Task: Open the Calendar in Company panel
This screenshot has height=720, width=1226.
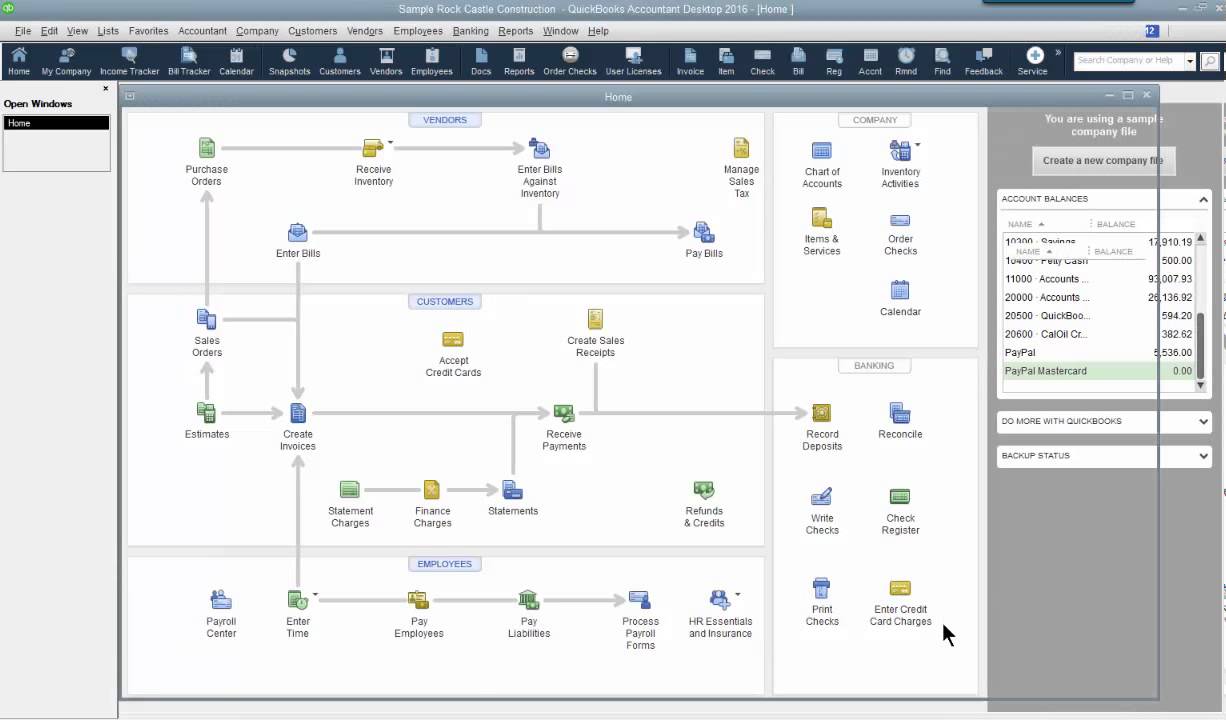Action: click(900, 291)
